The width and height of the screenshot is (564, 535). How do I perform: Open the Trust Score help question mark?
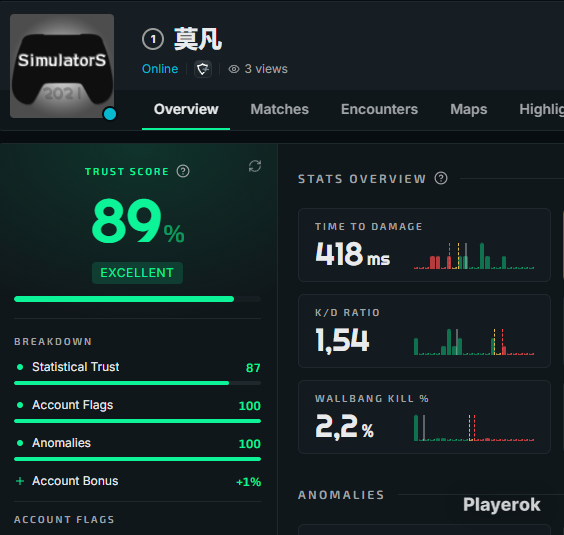[x=183, y=171]
